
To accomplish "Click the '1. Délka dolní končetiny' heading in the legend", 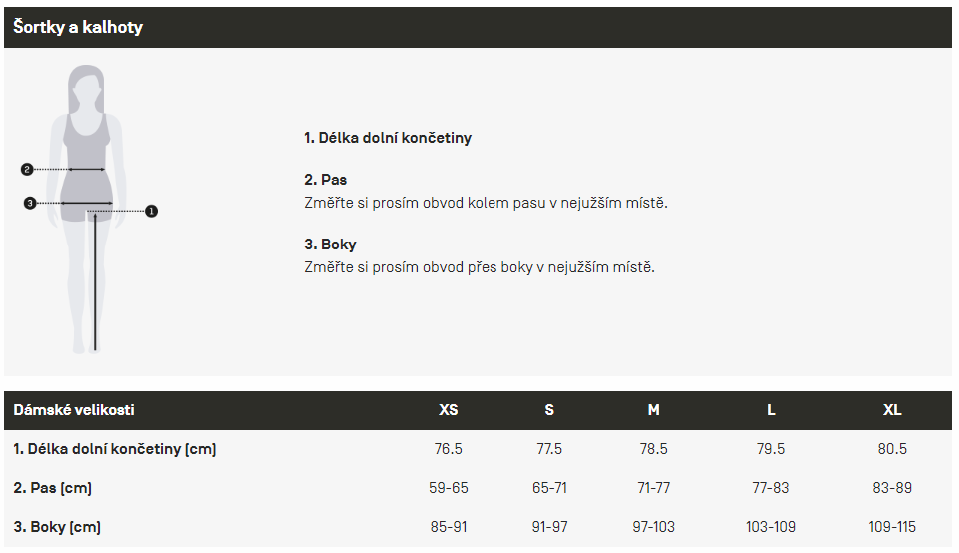I will click(387, 138).
